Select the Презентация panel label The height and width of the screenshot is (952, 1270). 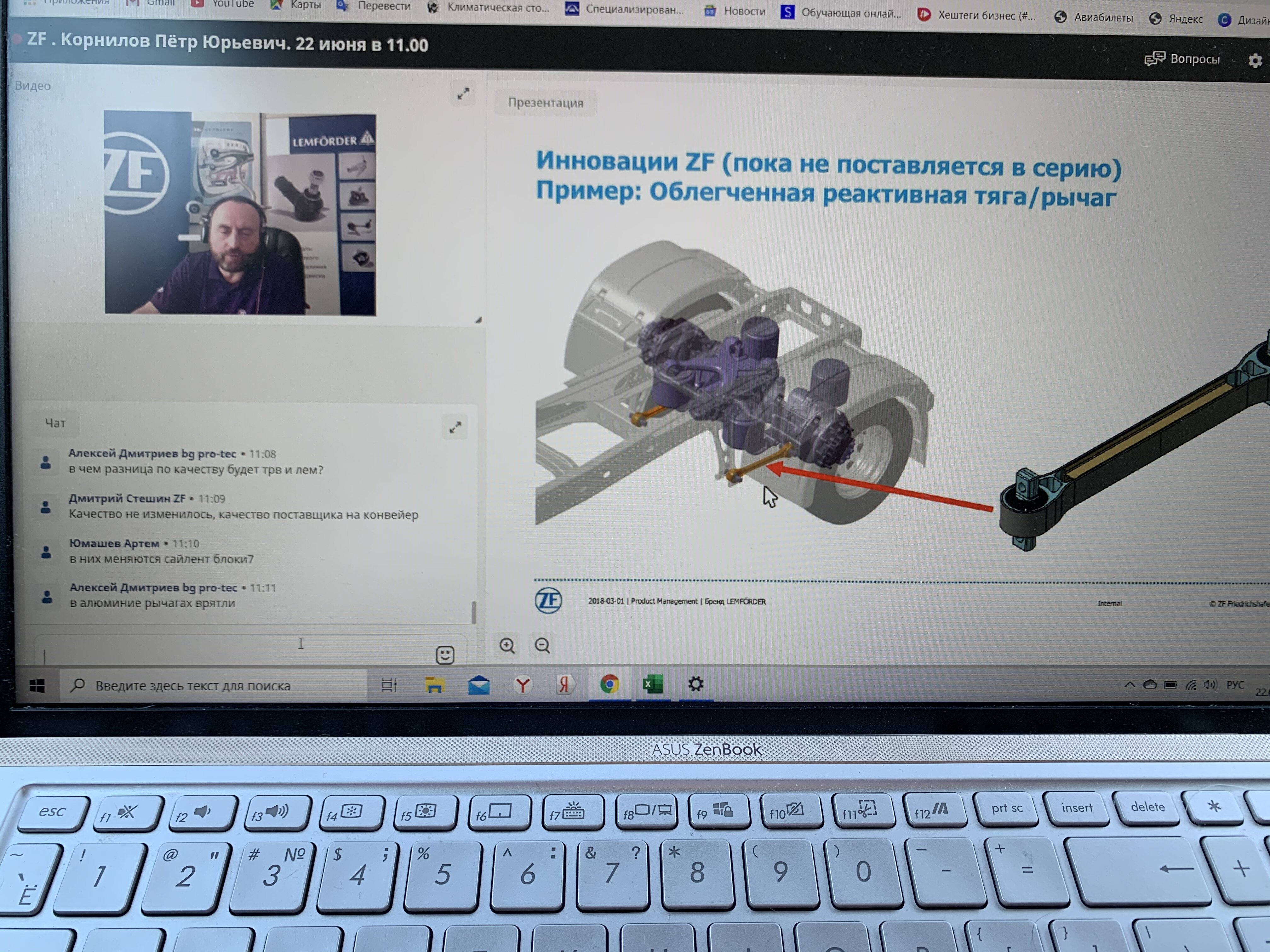[x=546, y=103]
